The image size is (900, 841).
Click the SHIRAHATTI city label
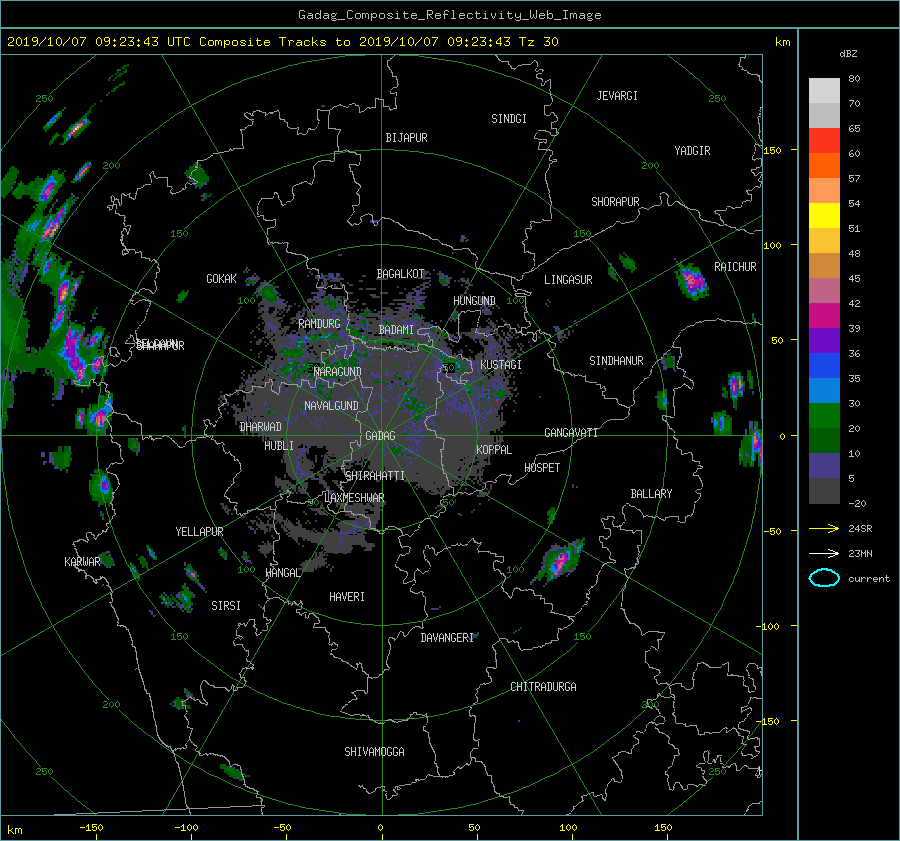(375, 476)
